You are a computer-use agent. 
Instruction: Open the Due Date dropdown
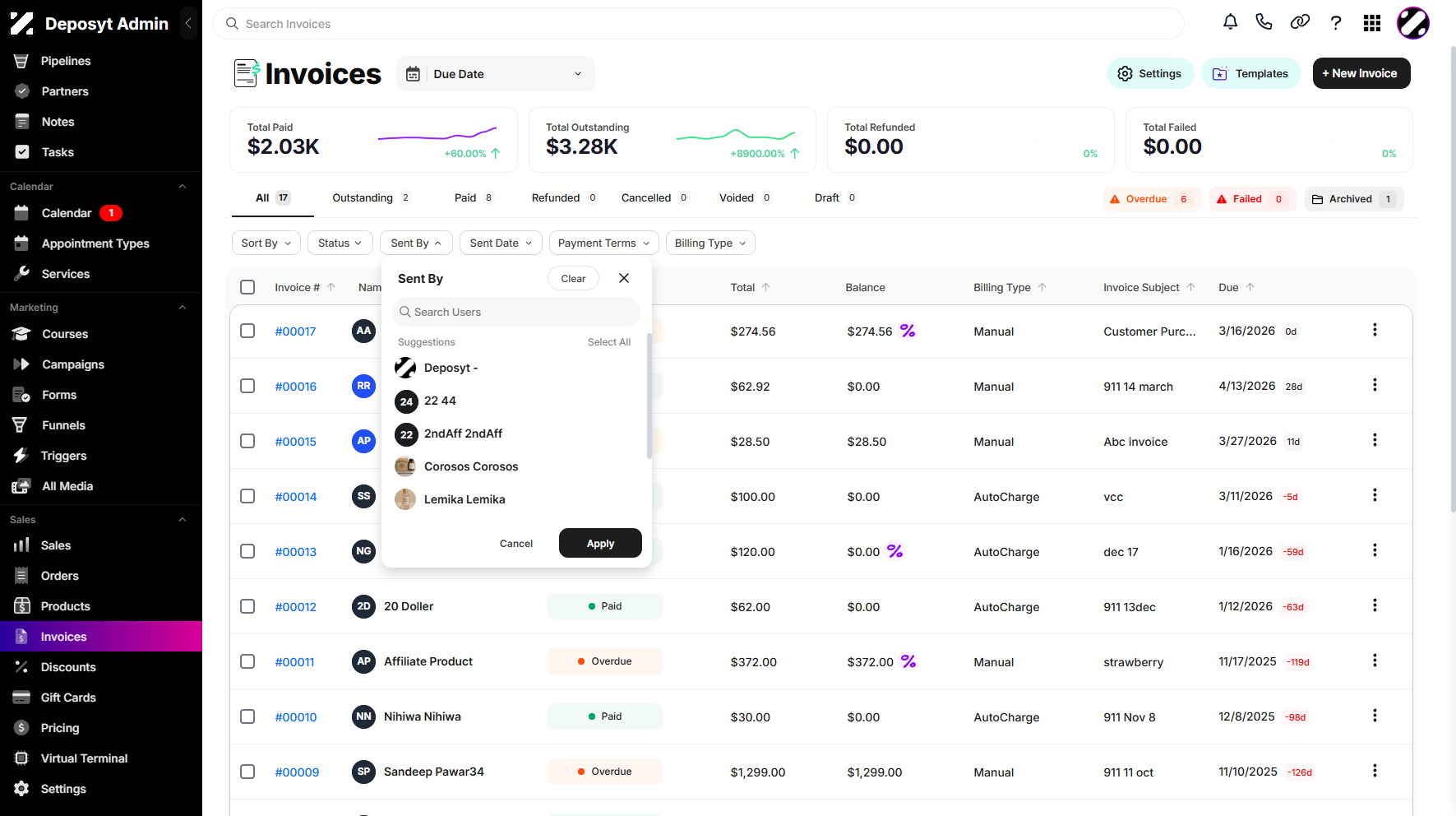tap(496, 74)
